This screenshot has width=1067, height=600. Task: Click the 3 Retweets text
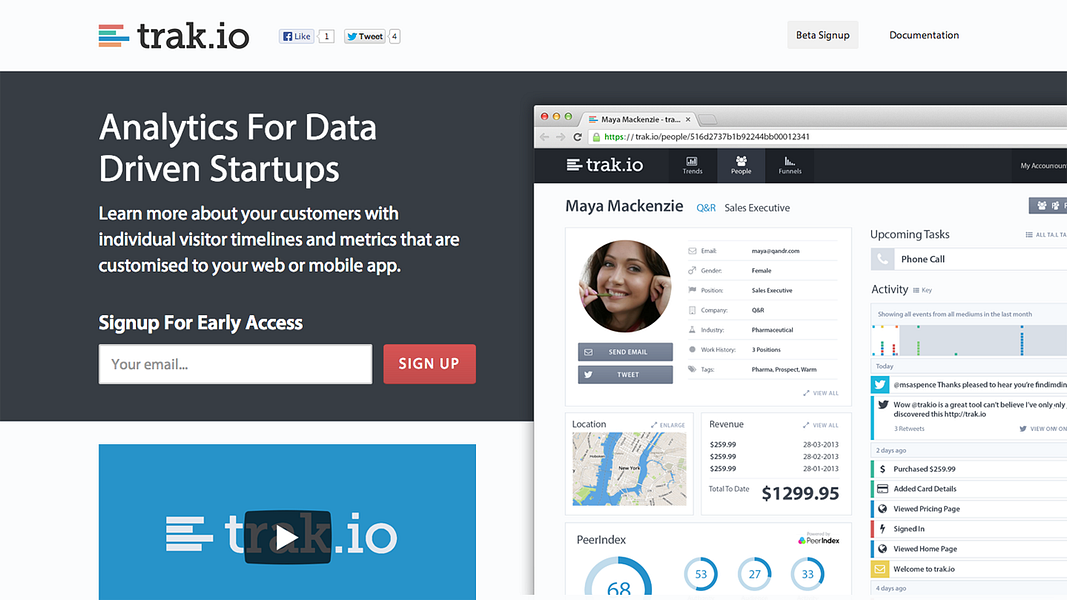pos(908,429)
